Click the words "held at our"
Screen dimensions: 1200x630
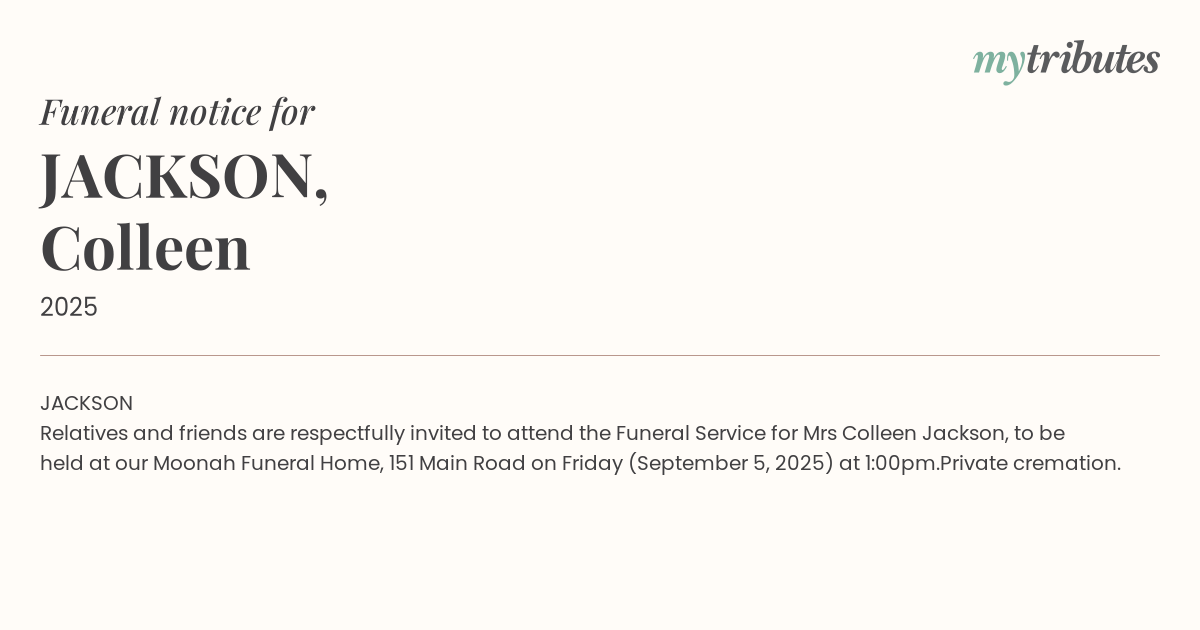[x=93, y=463]
